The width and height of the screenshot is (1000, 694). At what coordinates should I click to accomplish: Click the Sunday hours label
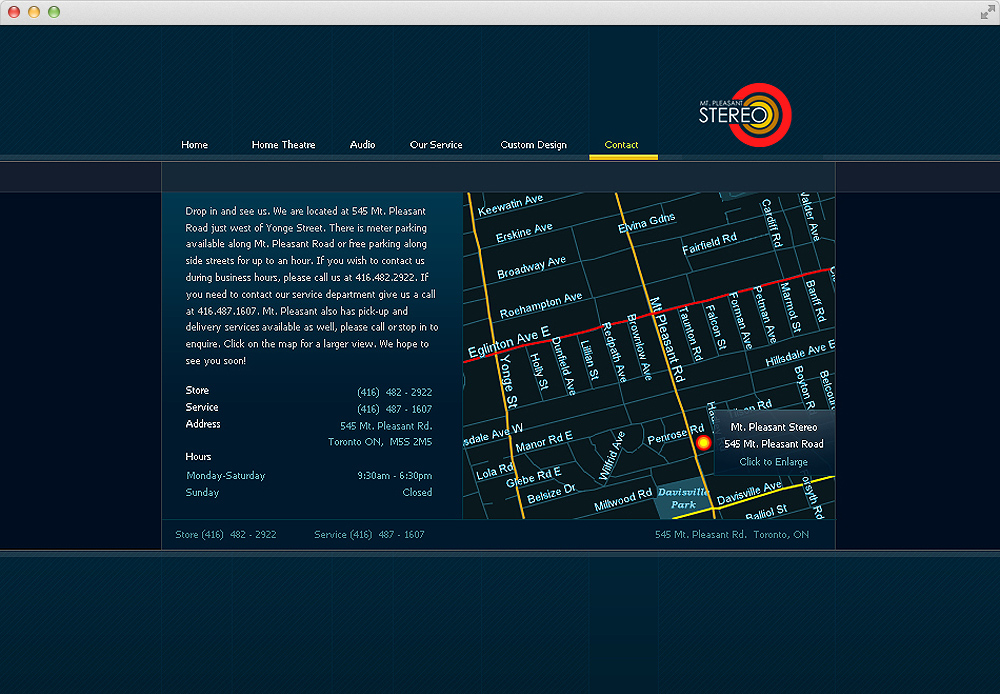[202, 492]
